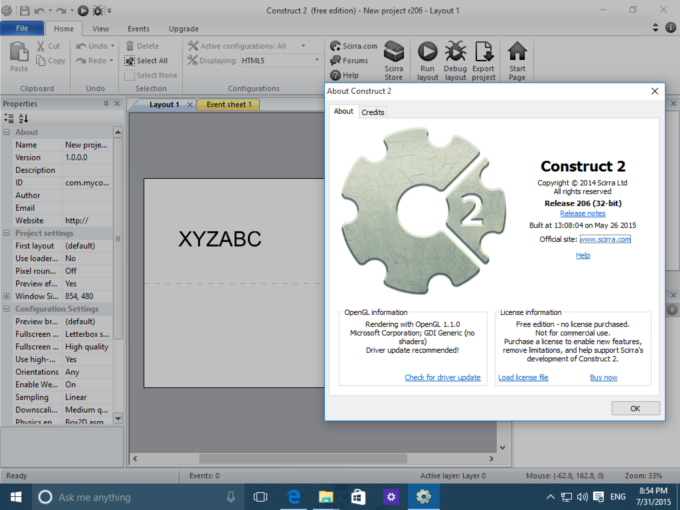The image size is (680, 510).
Task: Click the Task View taskbar icon
Action: [x=260, y=497]
